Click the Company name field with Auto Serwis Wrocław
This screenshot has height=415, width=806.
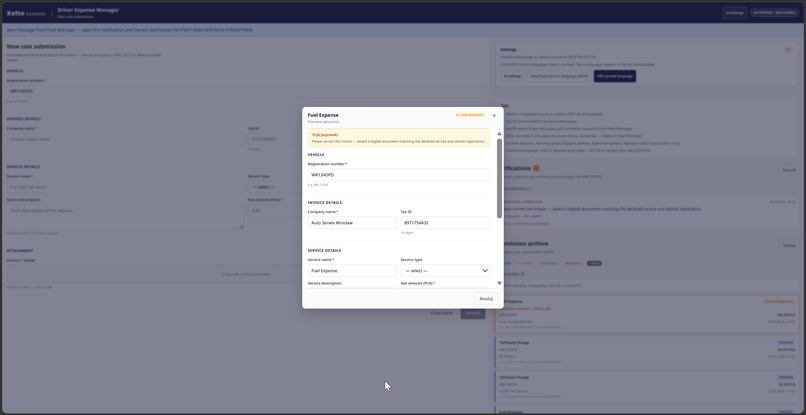click(x=352, y=223)
